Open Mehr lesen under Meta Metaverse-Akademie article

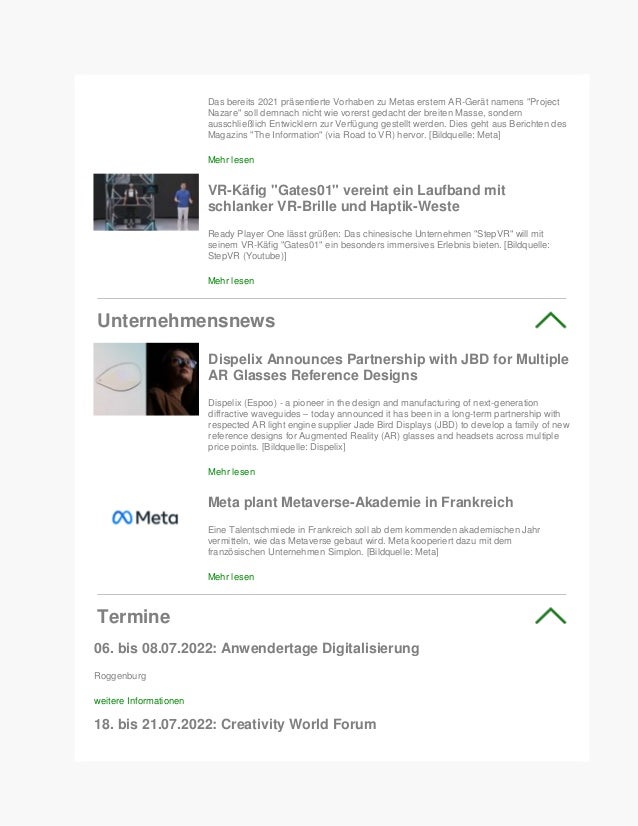coord(231,577)
